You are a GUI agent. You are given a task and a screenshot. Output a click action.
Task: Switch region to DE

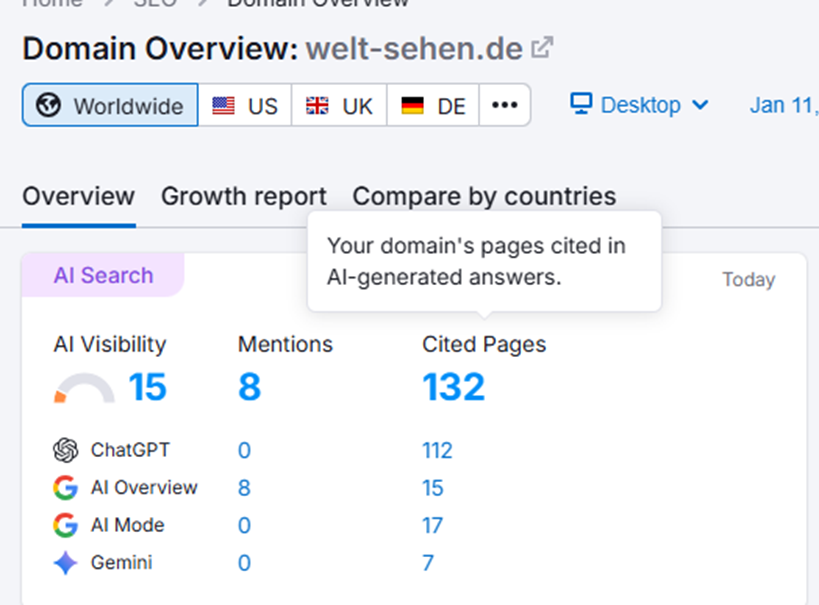434,105
